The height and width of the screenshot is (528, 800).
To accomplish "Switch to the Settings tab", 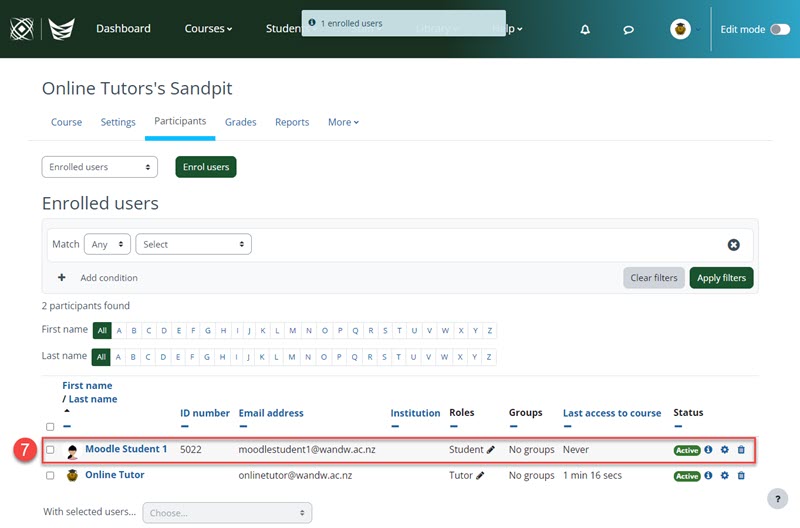I will 118,122.
